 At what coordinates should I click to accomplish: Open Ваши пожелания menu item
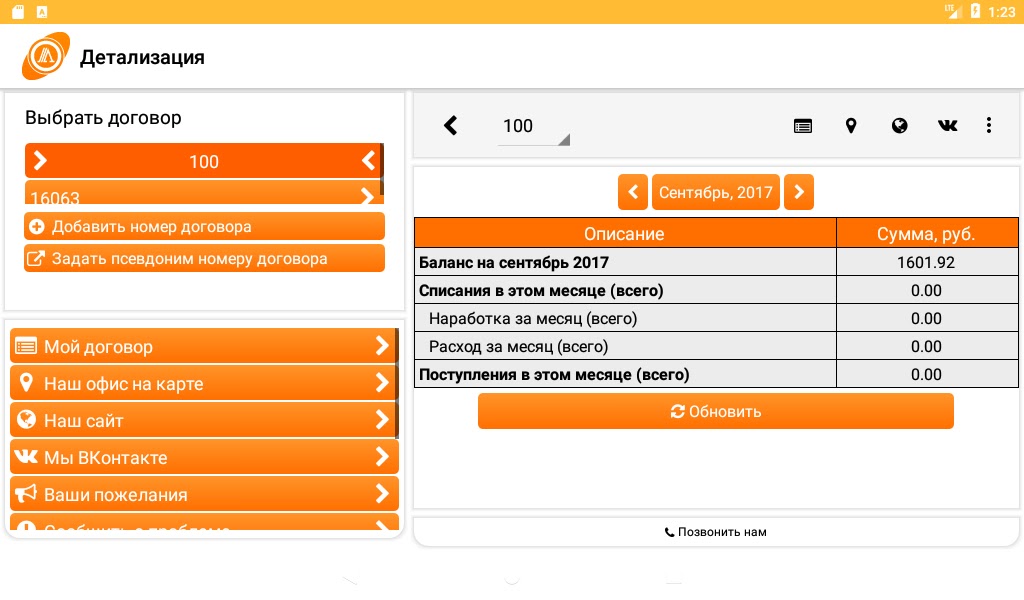pyautogui.click(x=203, y=494)
